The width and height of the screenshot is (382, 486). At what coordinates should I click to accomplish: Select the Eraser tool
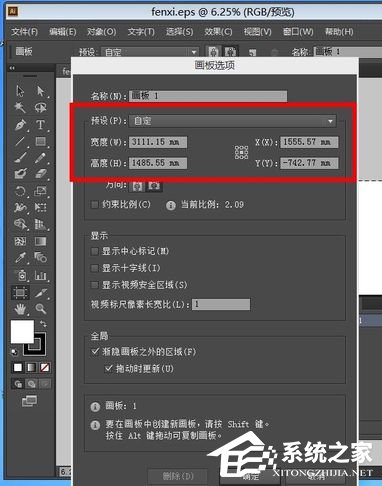pyautogui.click(x=41, y=173)
